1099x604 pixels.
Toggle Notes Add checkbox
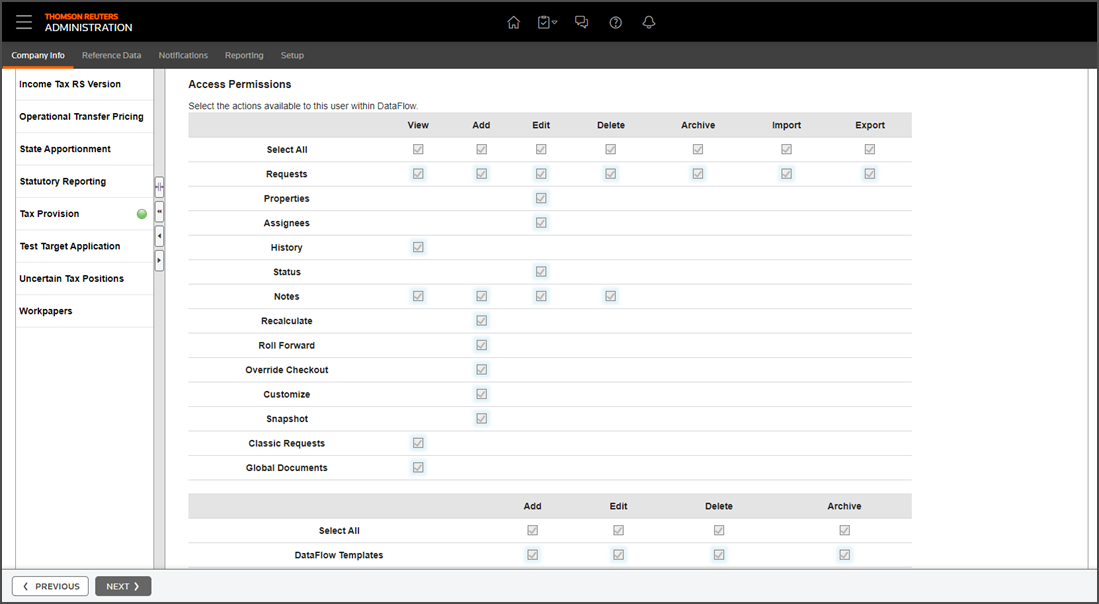click(482, 296)
